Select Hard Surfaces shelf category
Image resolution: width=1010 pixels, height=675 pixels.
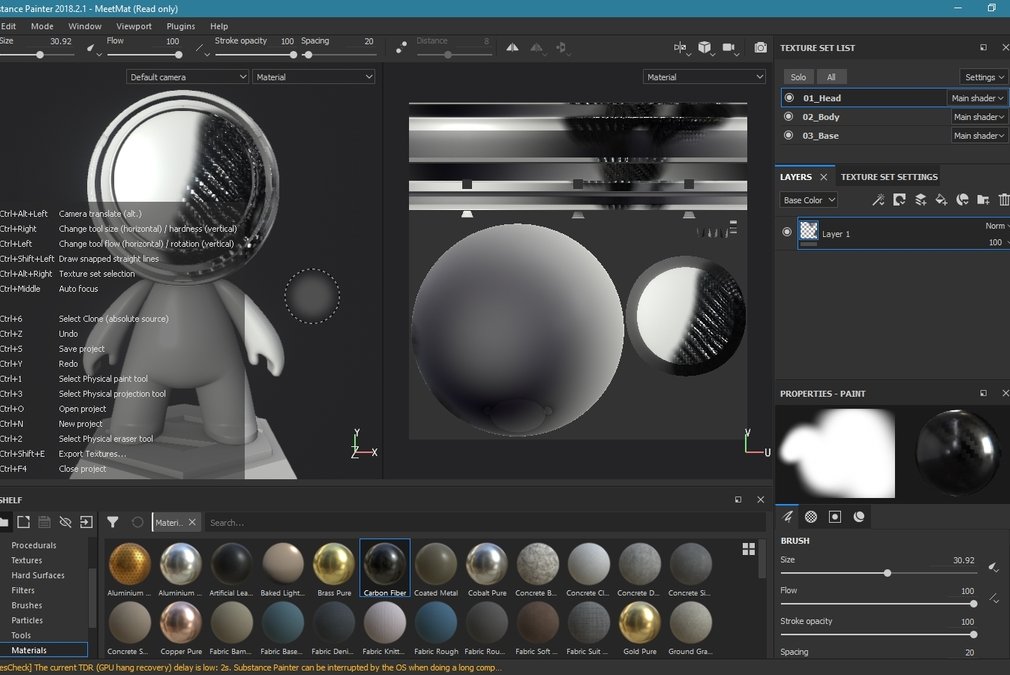(x=38, y=575)
